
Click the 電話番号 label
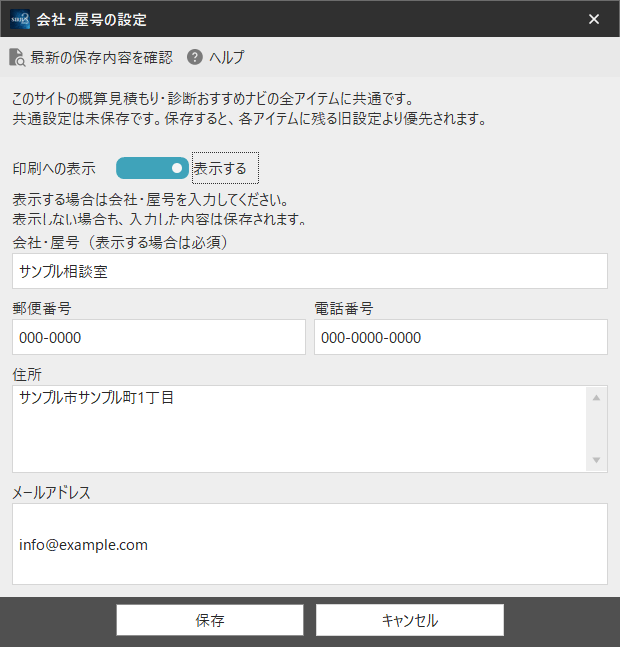click(x=344, y=308)
